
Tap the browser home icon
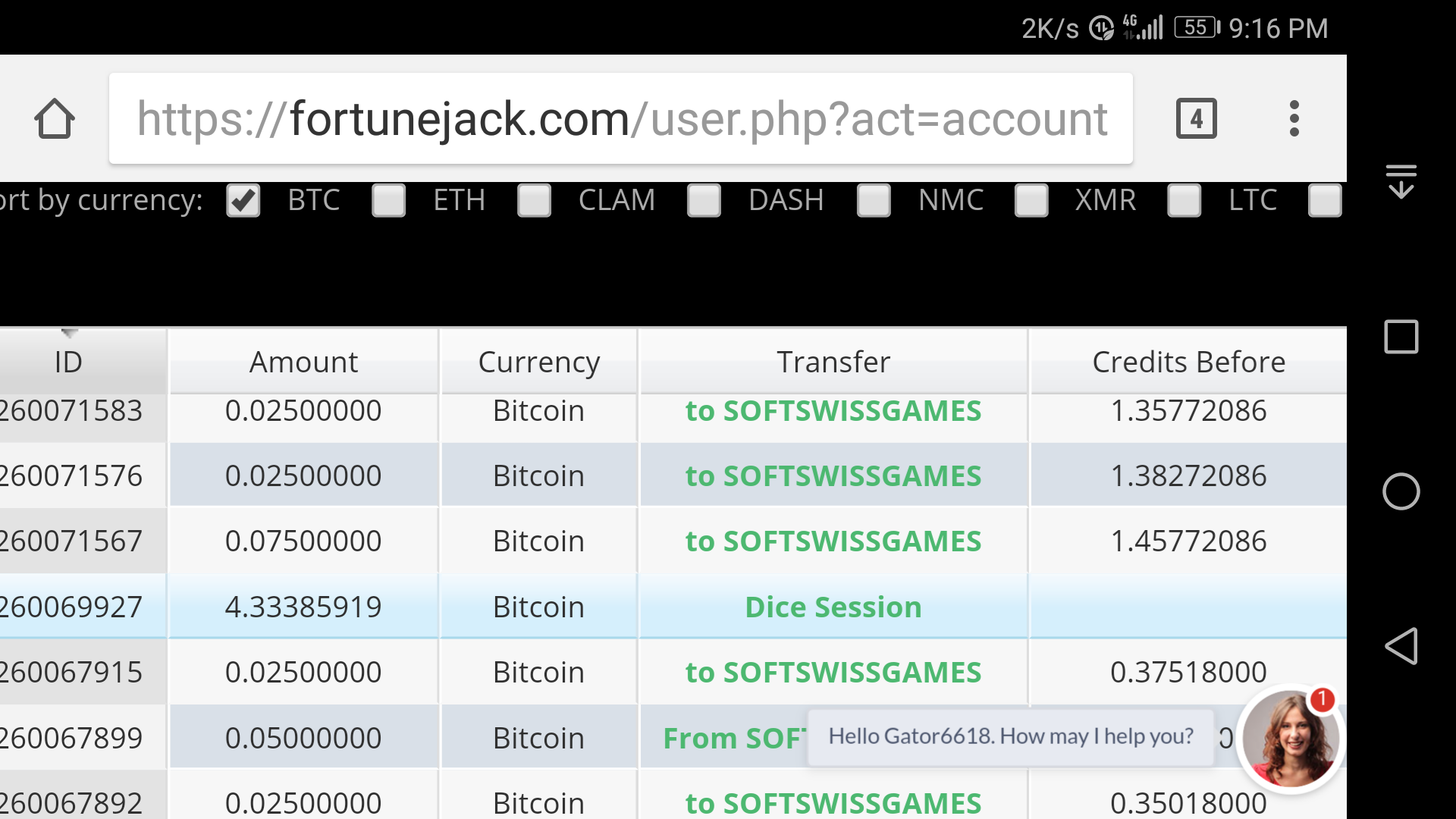pyautogui.click(x=55, y=118)
